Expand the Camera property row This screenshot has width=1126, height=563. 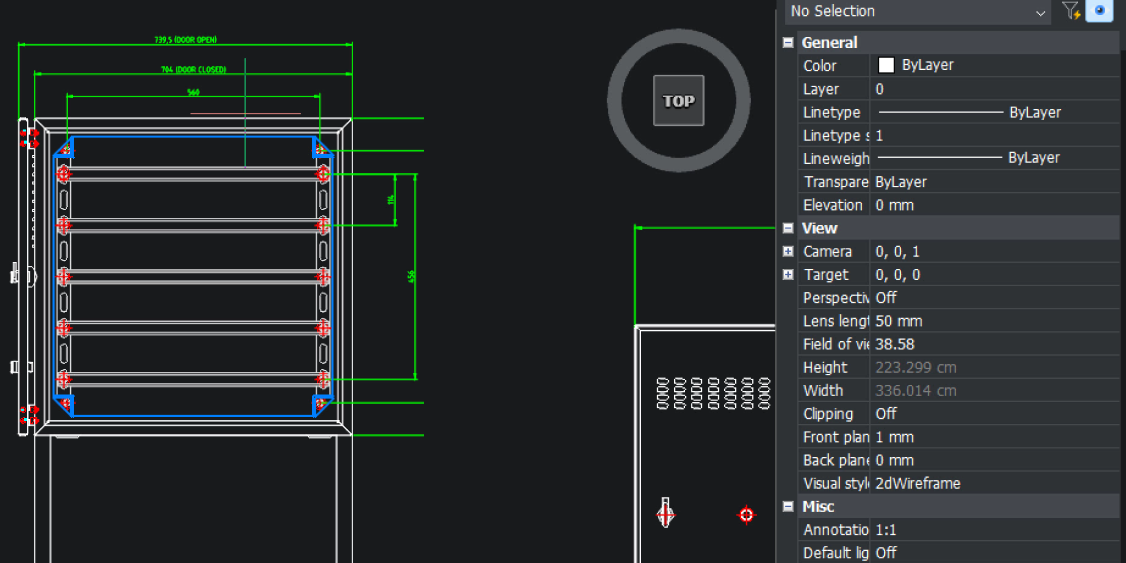[x=788, y=252]
